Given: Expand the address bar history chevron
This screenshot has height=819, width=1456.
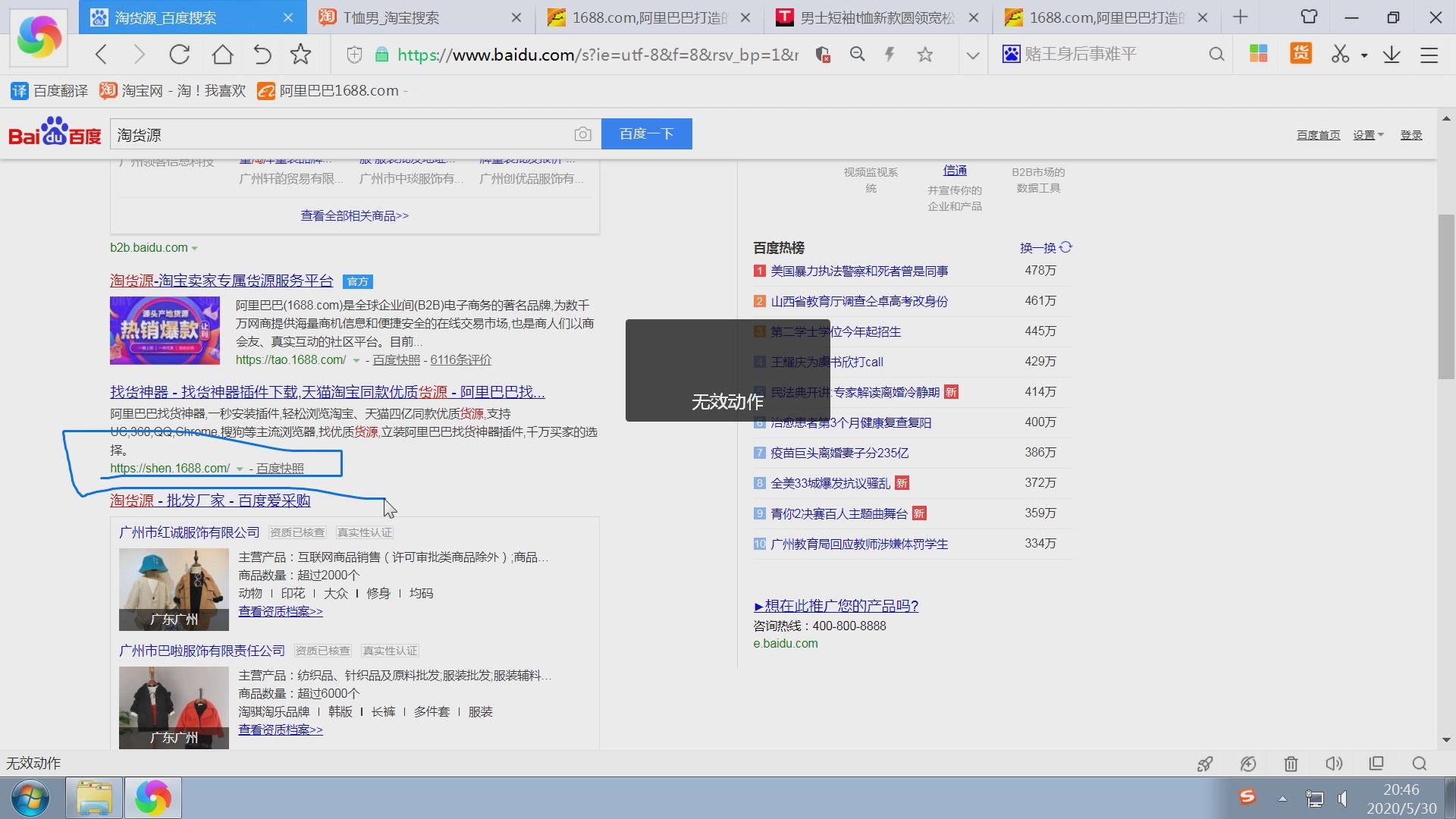Looking at the screenshot, I should coord(972,54).
